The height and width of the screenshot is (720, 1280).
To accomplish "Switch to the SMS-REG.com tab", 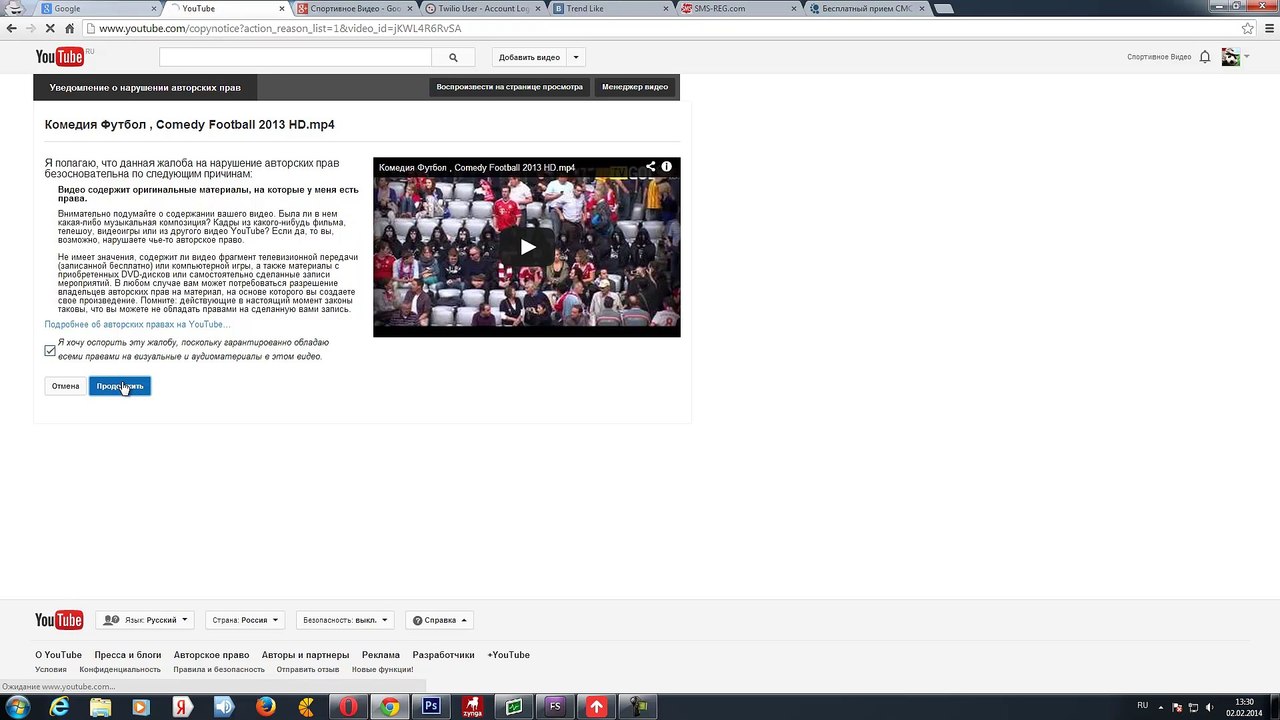I will pos(740,8).
